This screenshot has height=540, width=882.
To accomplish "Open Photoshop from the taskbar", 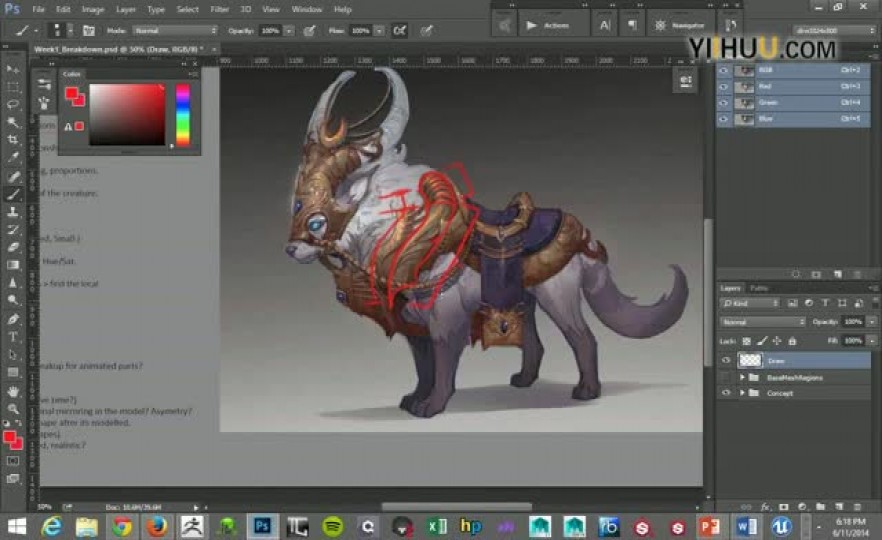I will (x=262, y=526).
